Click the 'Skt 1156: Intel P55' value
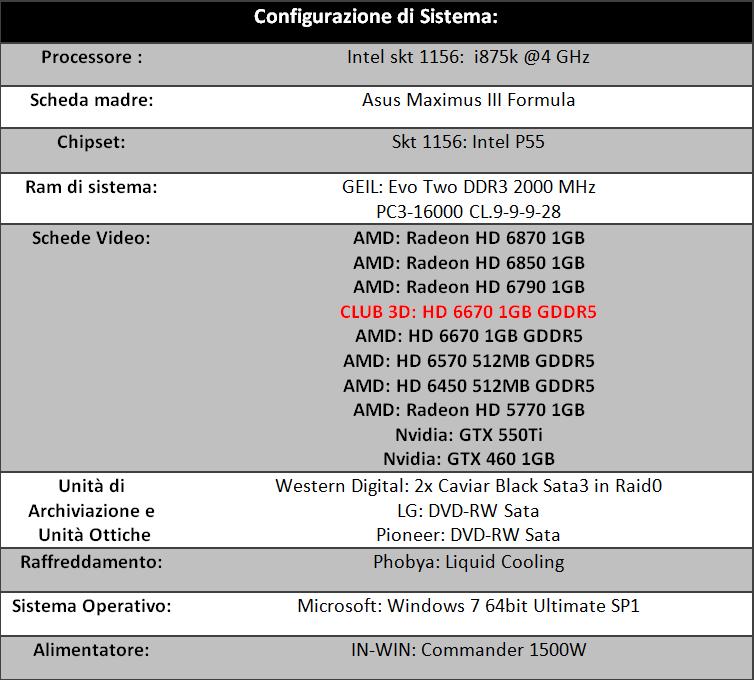 pyautogui.click(x=468, y=142)
